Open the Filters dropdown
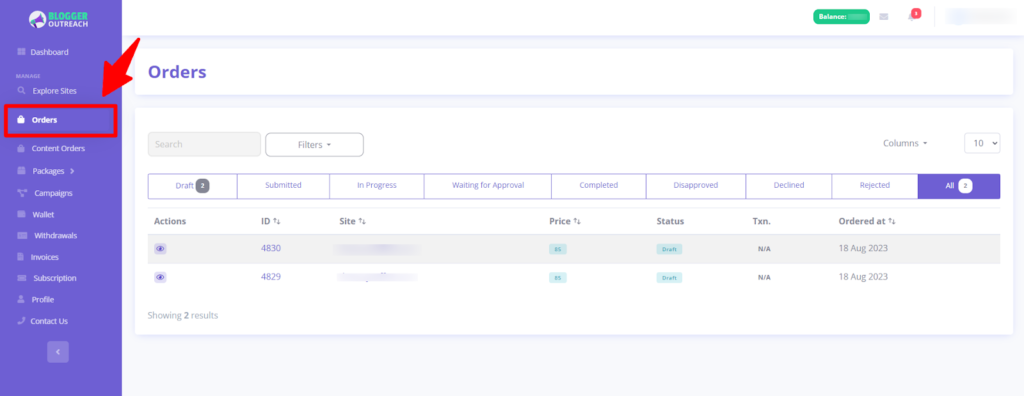This screenshot has height=396, width=1024. (x=314, y=145)
